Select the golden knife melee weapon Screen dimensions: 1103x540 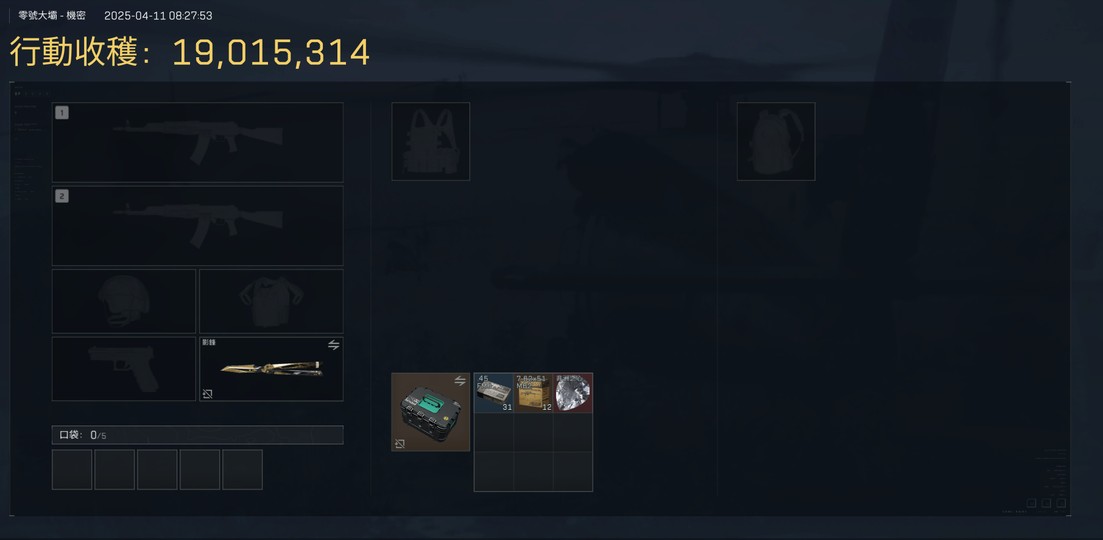272,369
